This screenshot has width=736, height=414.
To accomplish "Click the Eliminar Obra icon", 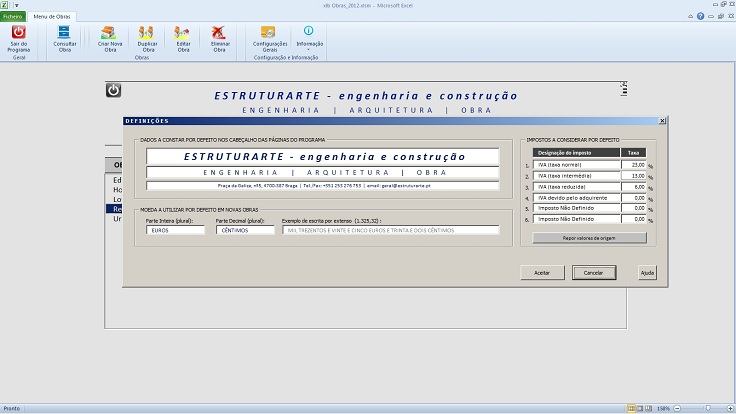I will coord(218,33).
